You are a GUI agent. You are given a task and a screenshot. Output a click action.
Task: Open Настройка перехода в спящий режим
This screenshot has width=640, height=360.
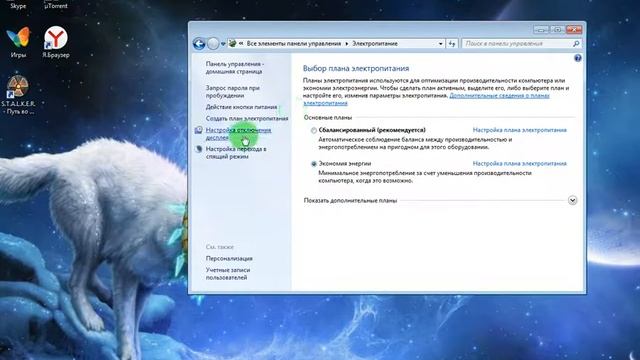pyautogui.click(x=236, y=153)
